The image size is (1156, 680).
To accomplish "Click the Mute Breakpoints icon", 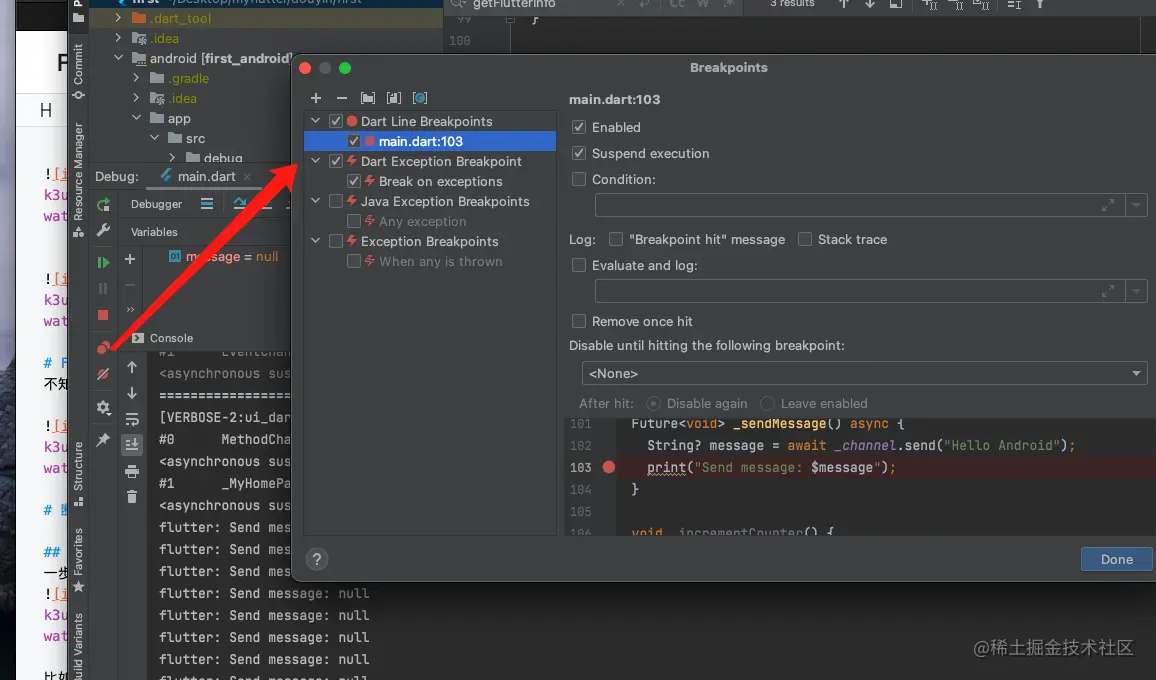I will click(x=103, y=375).
